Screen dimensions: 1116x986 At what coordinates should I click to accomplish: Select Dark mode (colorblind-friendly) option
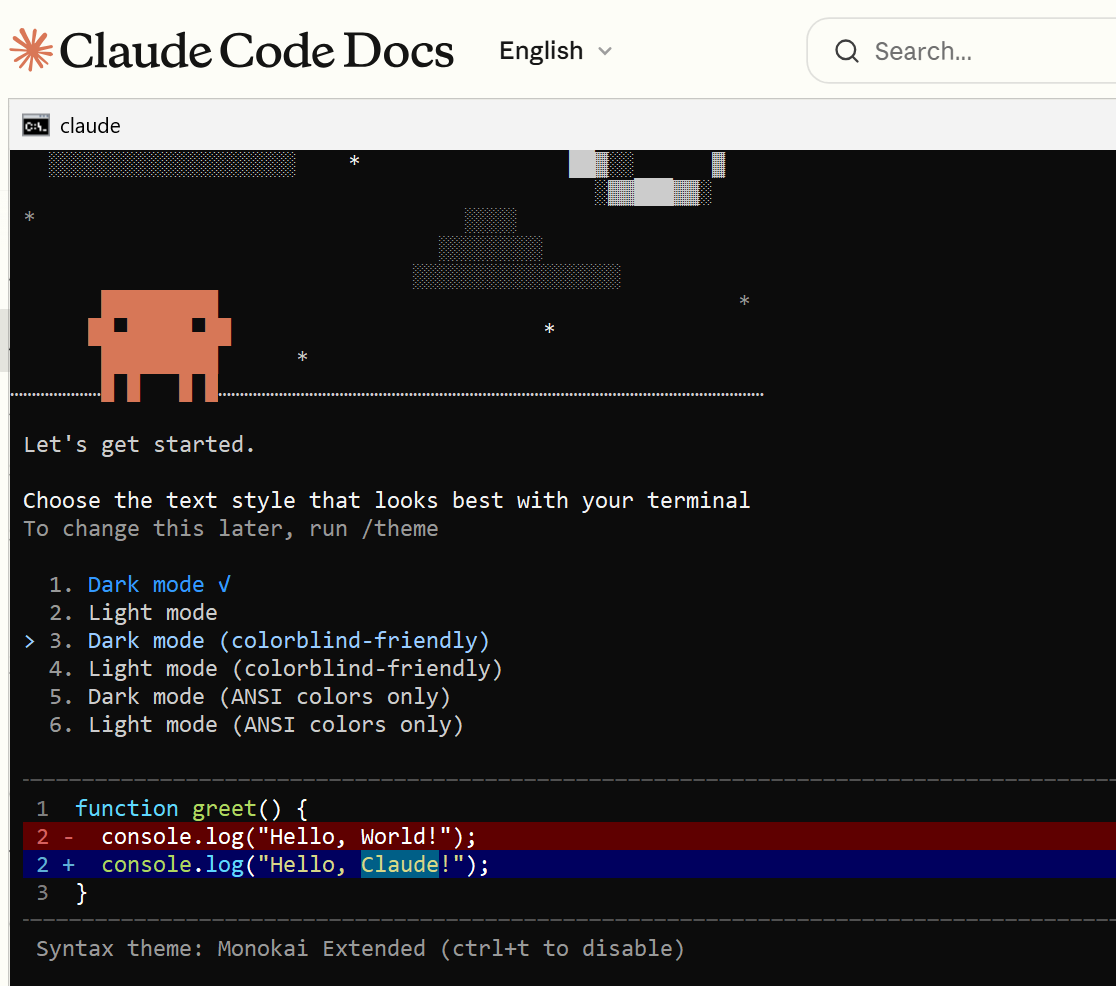click(x=269, y=641)
